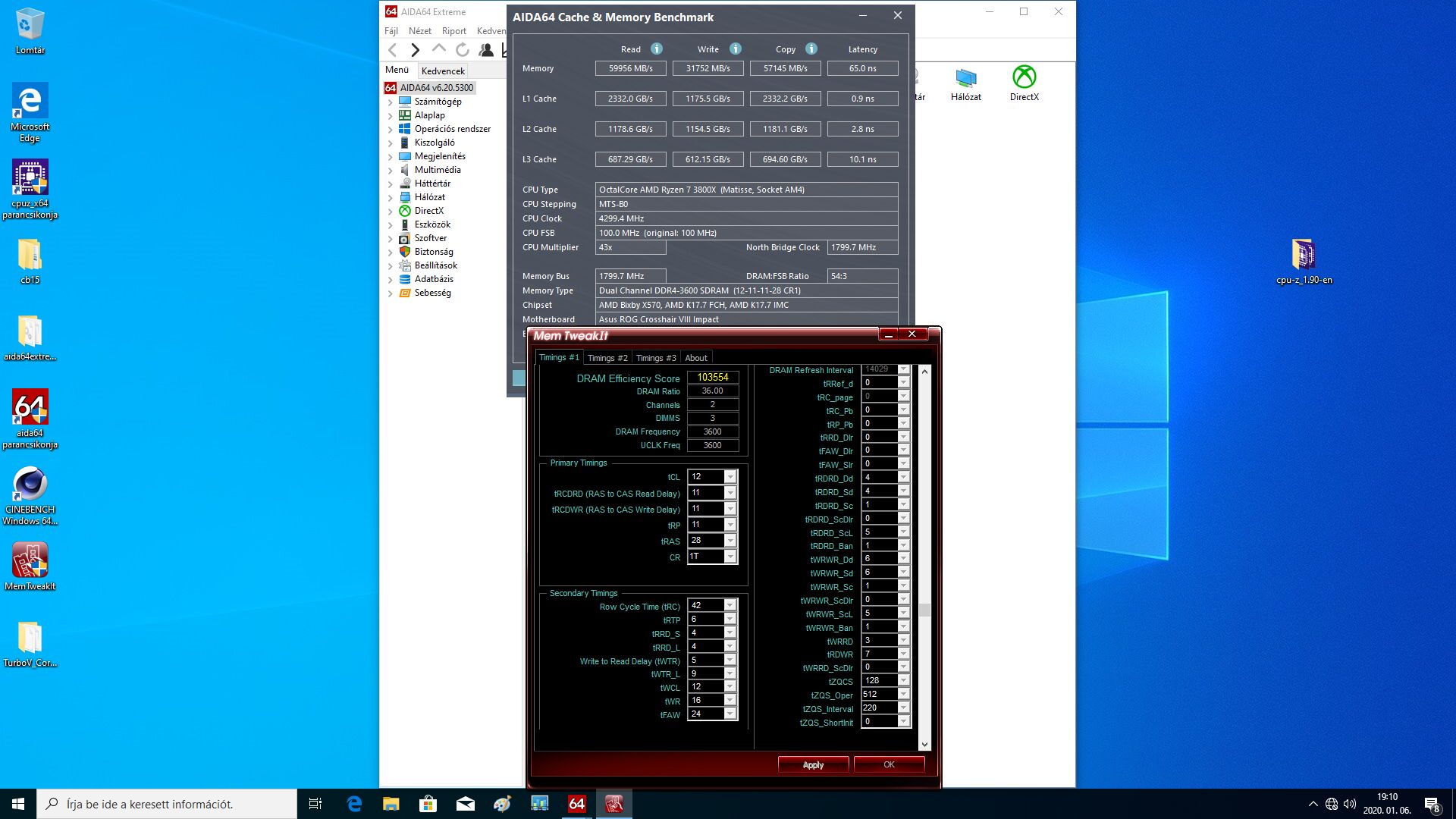This screenshot has height=819, width=1456.
Task: Click Memory Latency 65.0 ns field
Action: [863, 68]
